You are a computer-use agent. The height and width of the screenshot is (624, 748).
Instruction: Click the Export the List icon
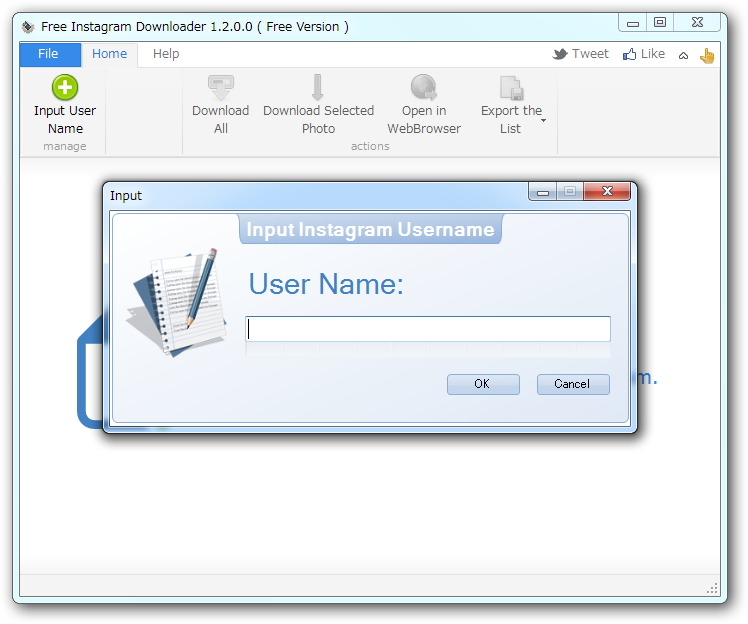(511, 88)
